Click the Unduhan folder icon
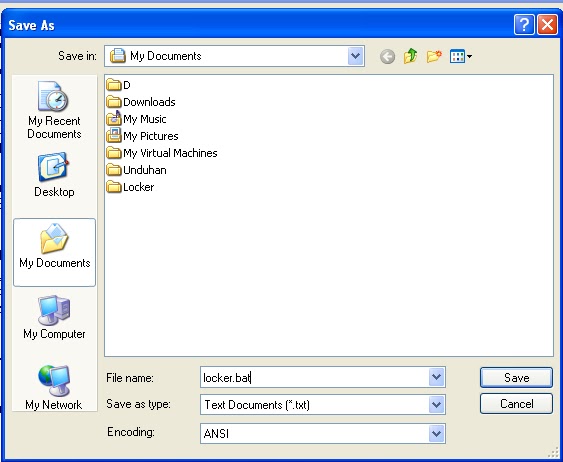This screenshot has height=462, width=563. point(114,170)
